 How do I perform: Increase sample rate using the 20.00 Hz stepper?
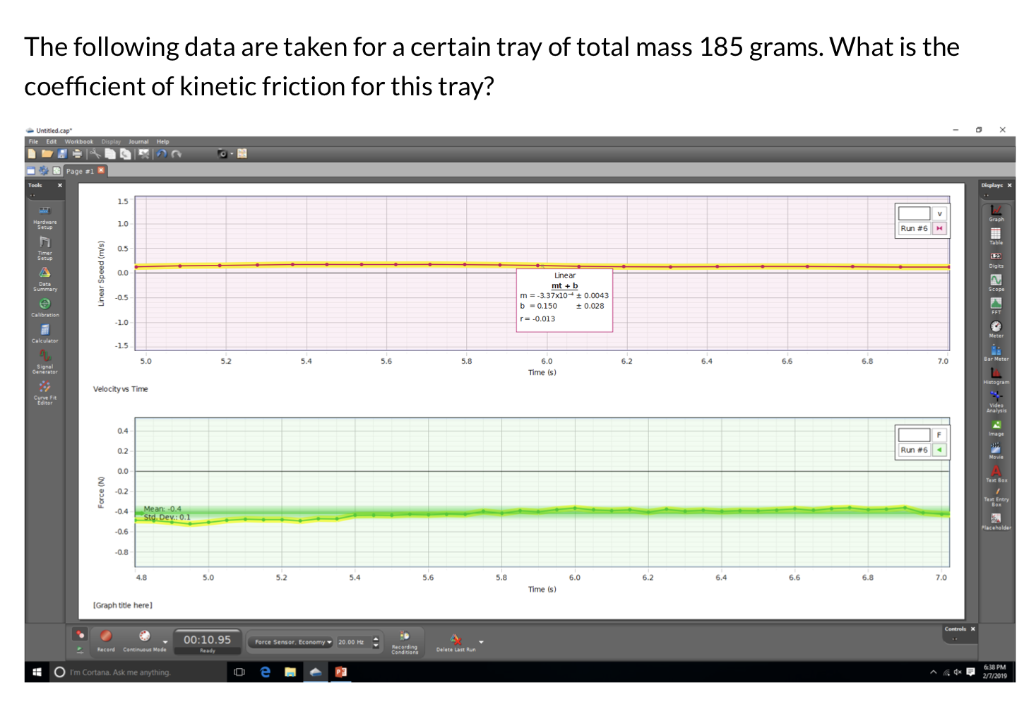[376, 638]
